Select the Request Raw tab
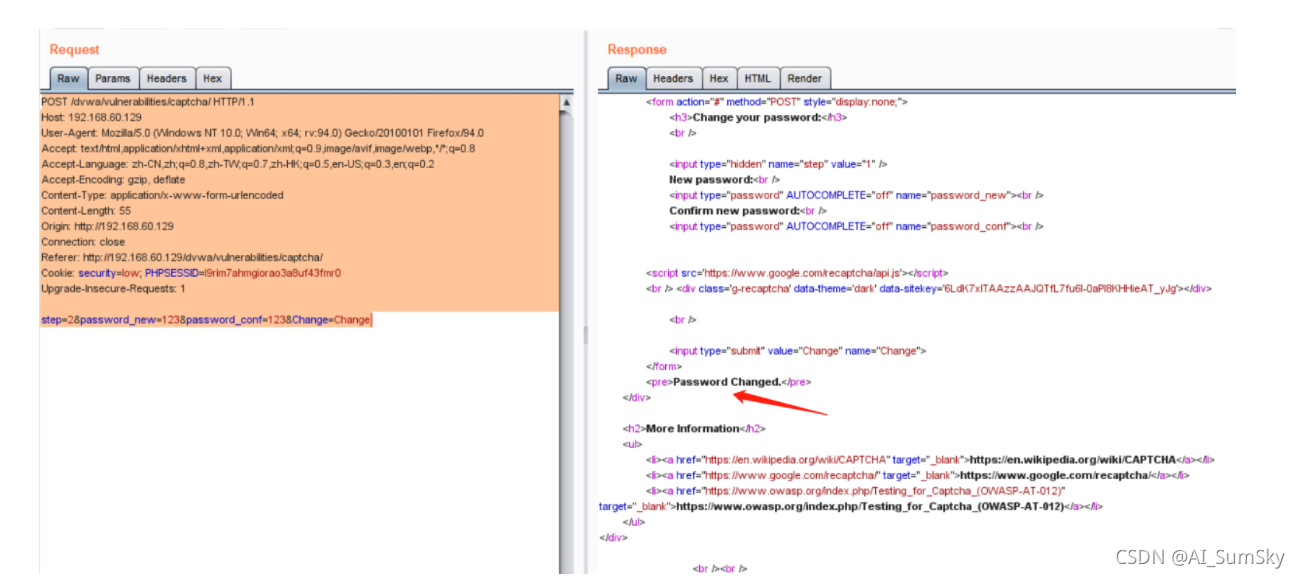 tap(68, 79)
